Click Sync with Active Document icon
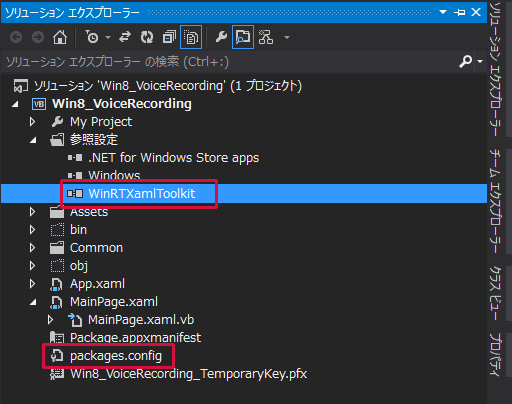The image size is (512, 404). tap(125, 37)
